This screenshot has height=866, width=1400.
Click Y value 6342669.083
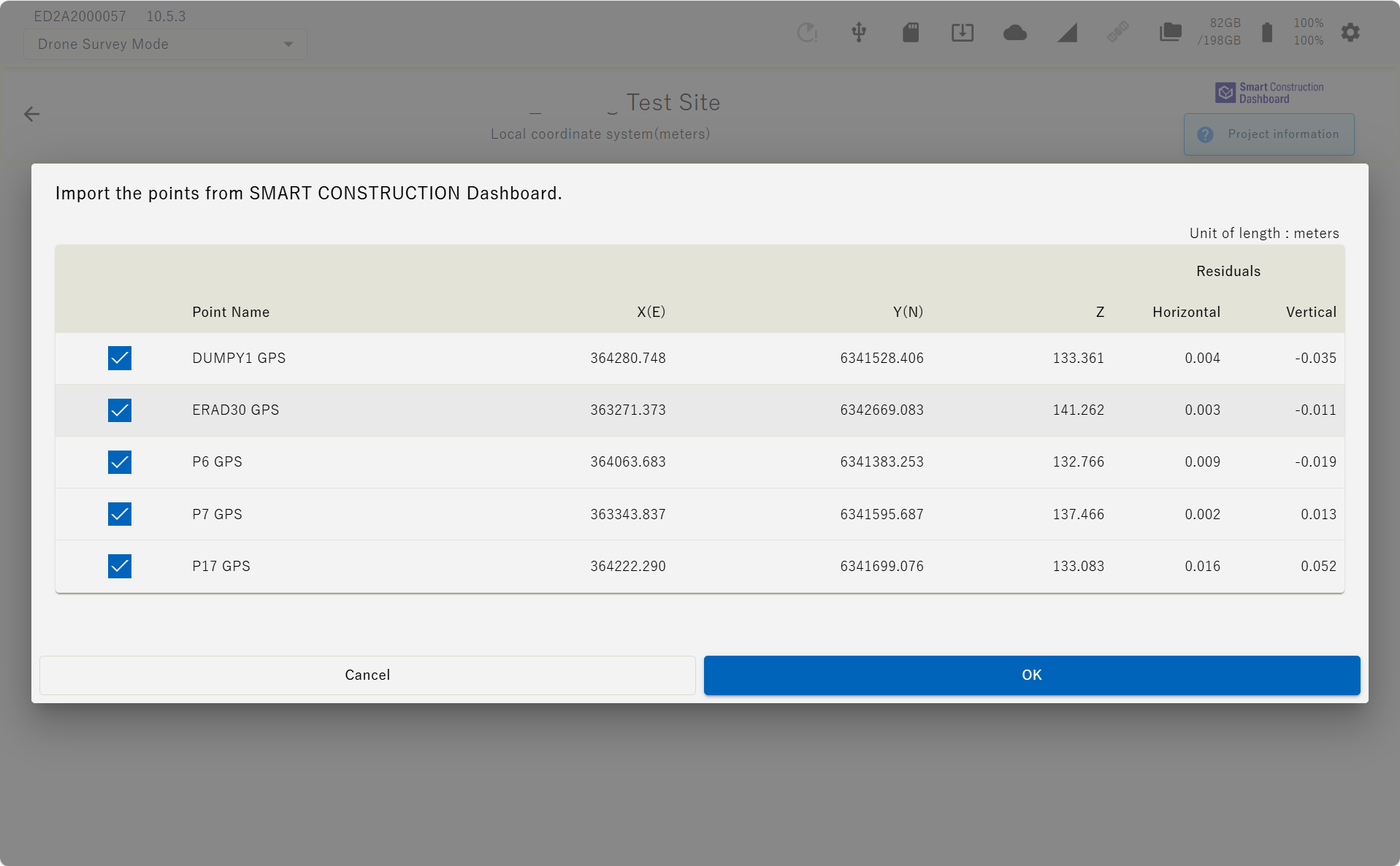tap(882, 410)
